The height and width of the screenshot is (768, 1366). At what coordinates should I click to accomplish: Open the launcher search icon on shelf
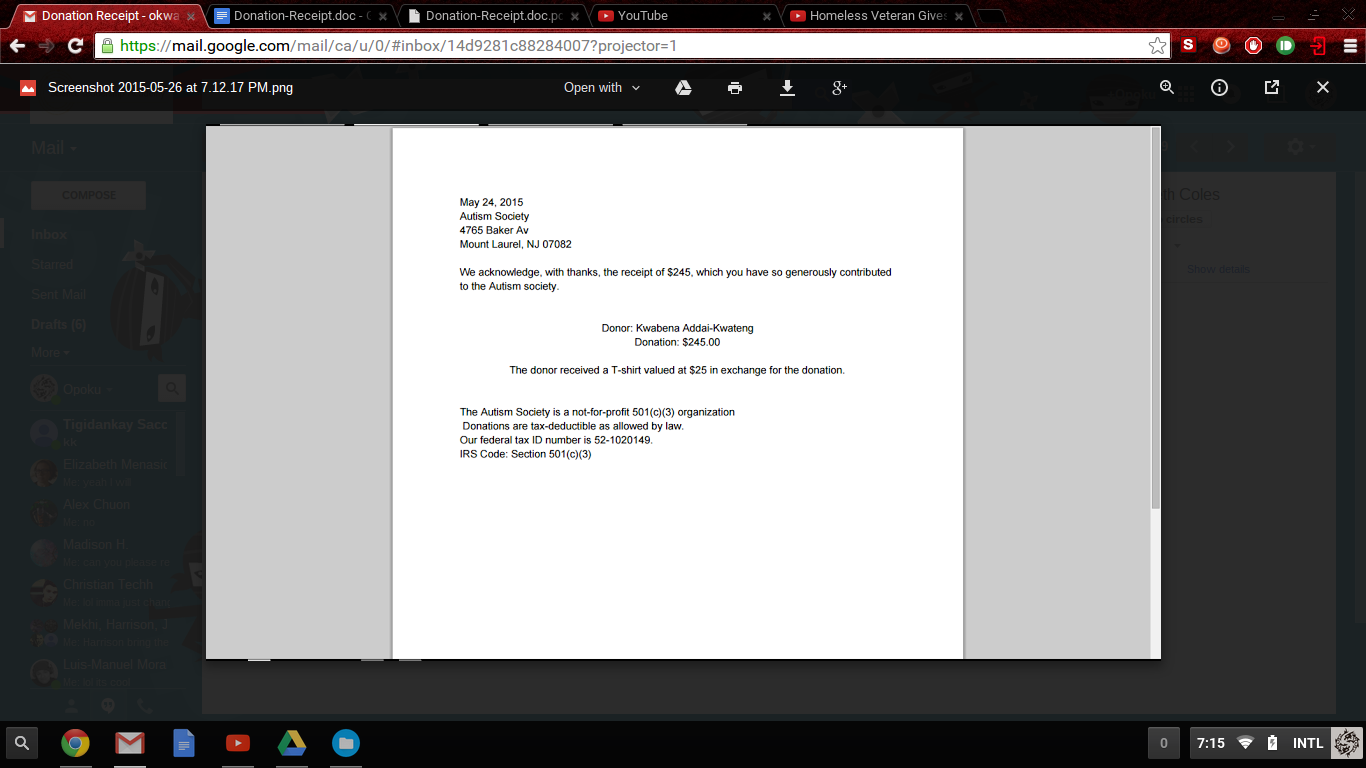click(x=22, y=743)
